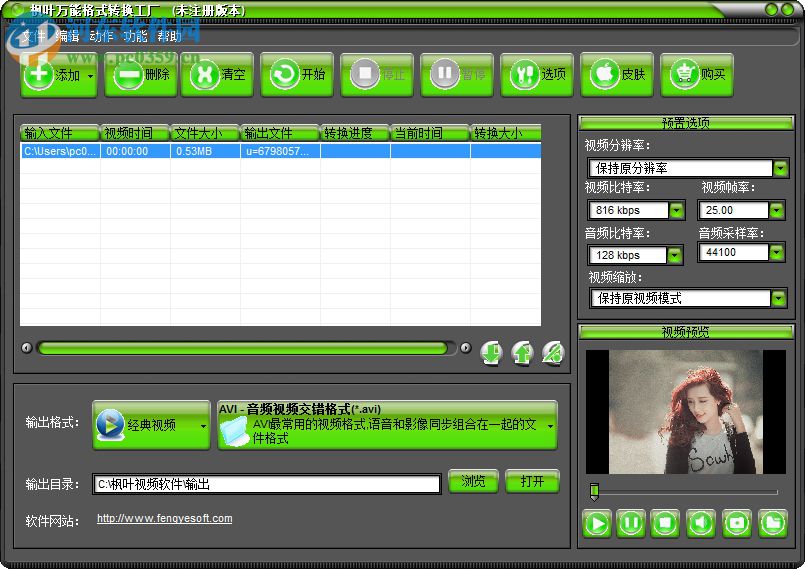Move selected file up with green up-arrow icon
The width and height of the screenshot is (805, 569).
(523, 353)
